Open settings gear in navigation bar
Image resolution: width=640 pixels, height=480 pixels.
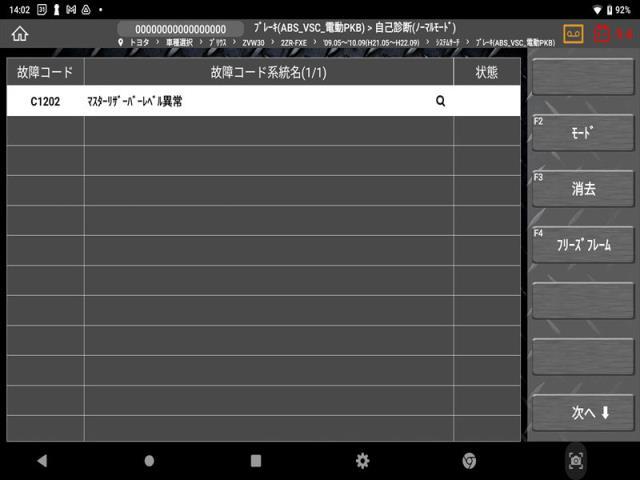(362, 461)
